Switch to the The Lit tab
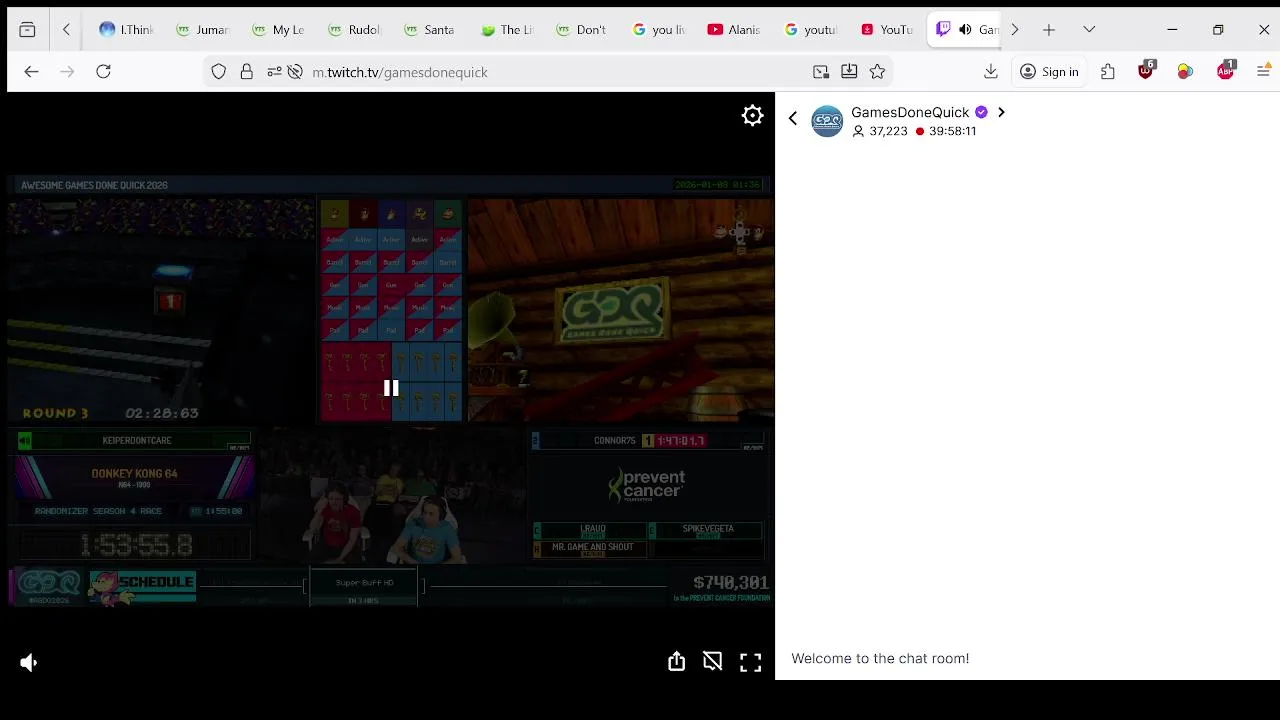Viewport: 1280px width, 720px height. pos(507,30)
